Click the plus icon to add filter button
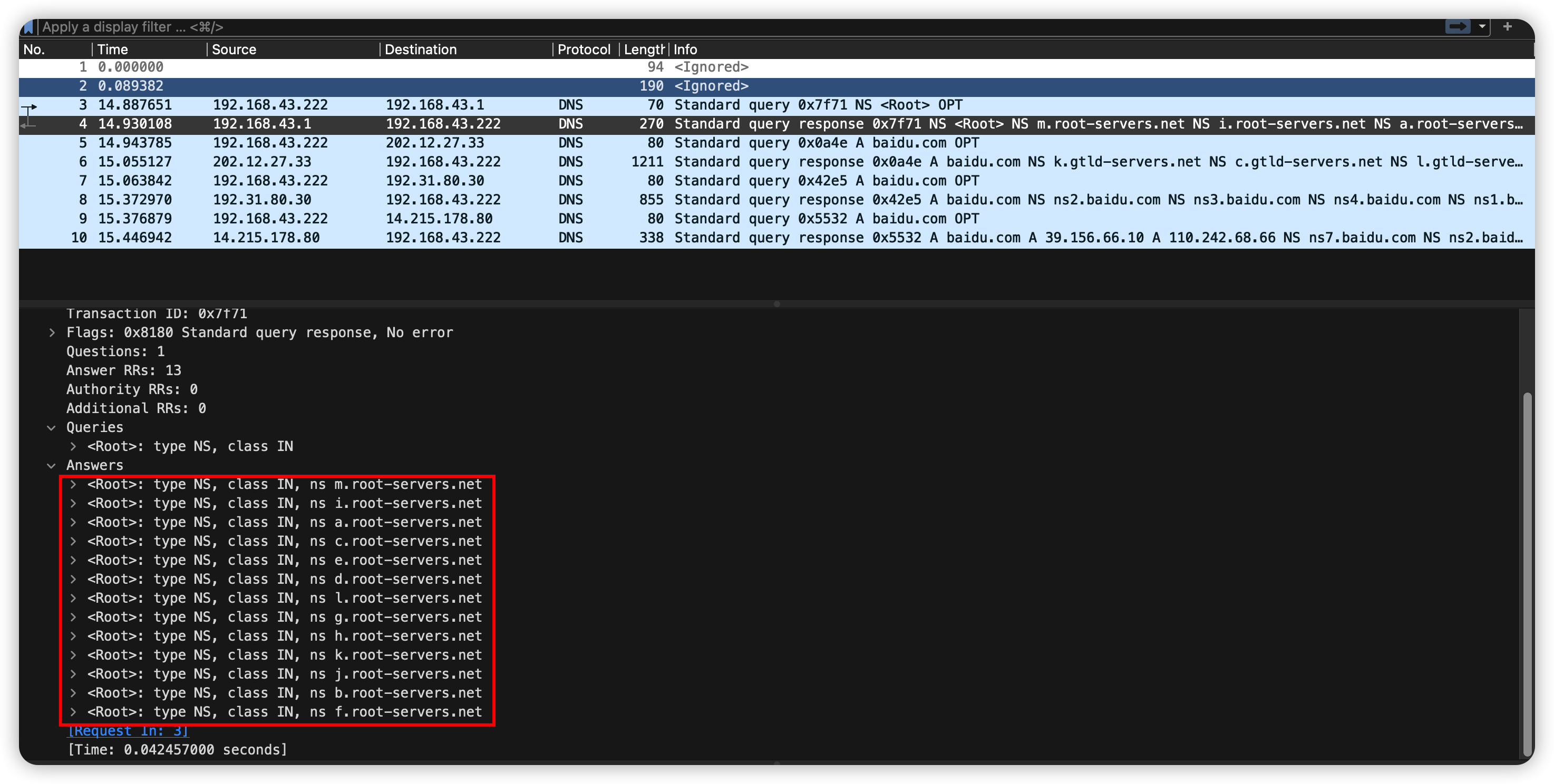This screenshot has height=784, width=1554. pos(1507,26)
